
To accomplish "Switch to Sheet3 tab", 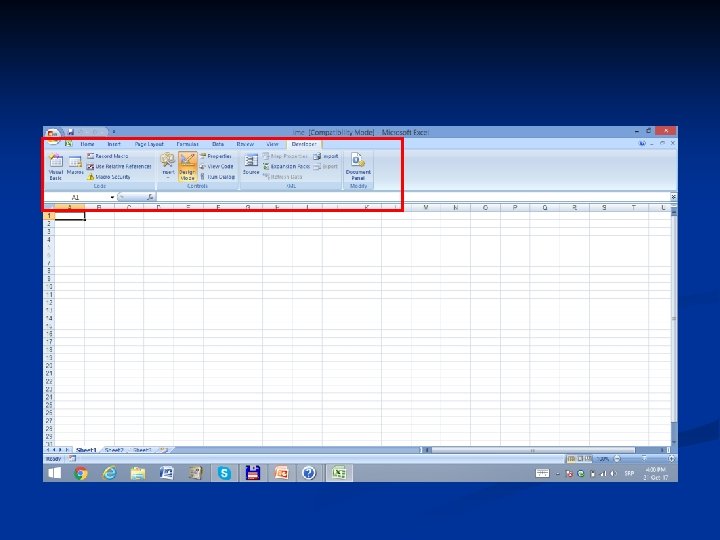I will [x=142, y=450].
